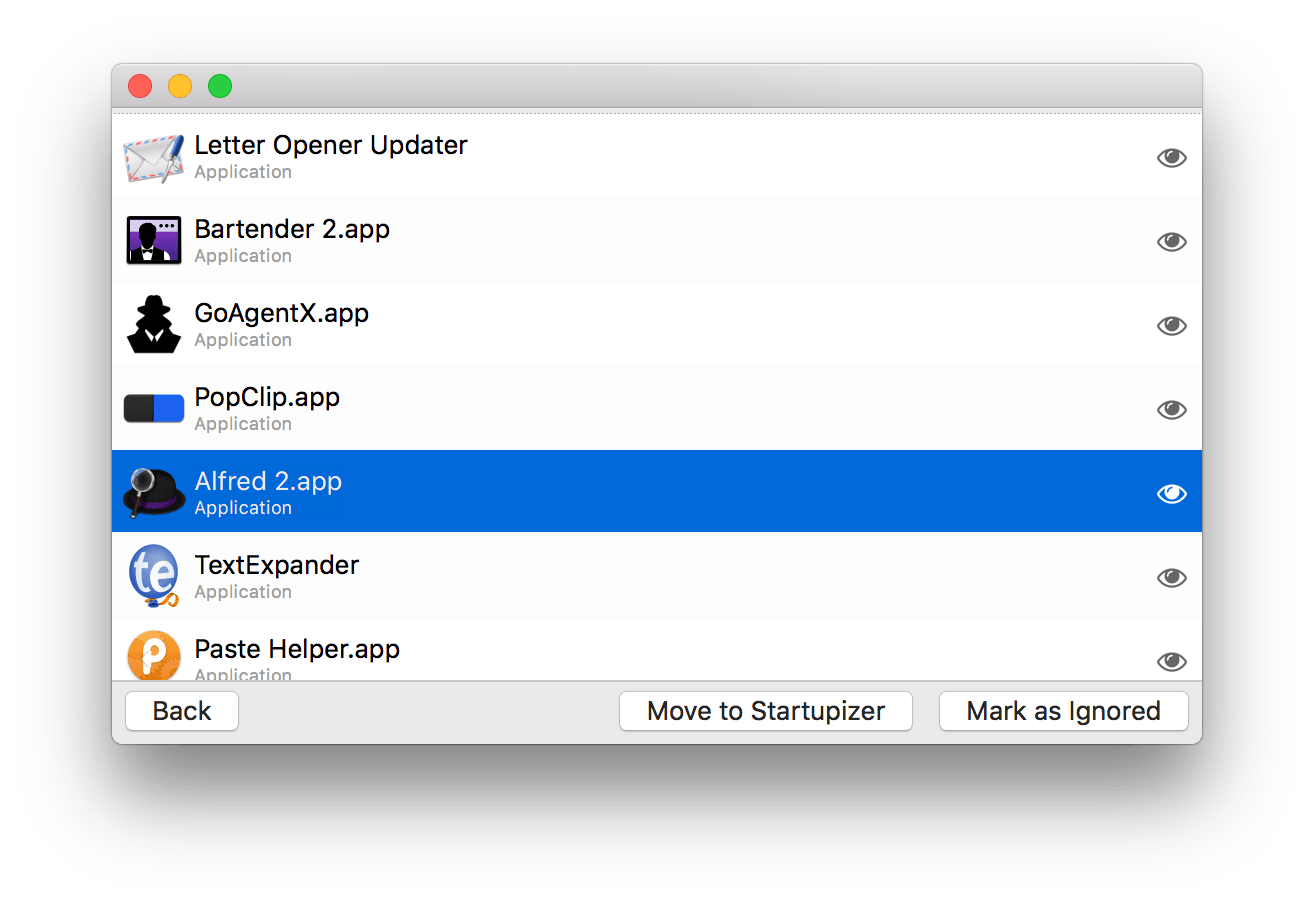Click the PopClip.app switch icon
Screen dimensions: 1314x904
[x=154, y=408]
